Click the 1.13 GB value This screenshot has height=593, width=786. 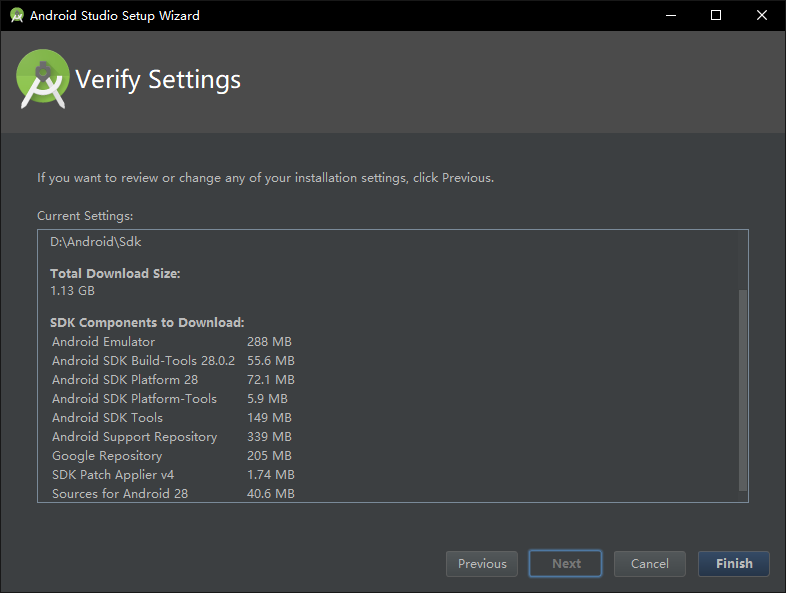(x=72, y=291)
